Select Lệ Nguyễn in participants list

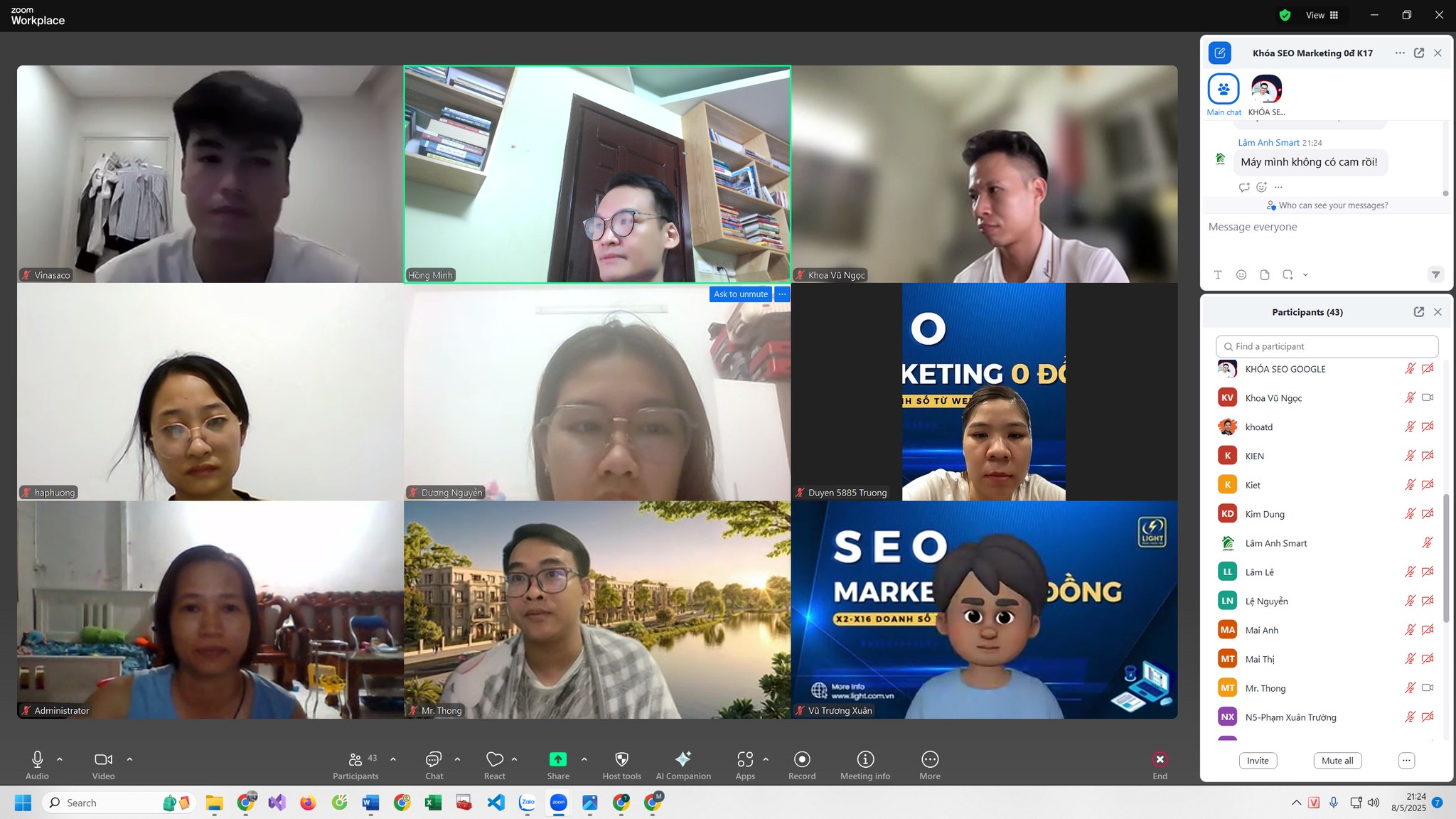pyautogui.click(x=1325, y=601)
